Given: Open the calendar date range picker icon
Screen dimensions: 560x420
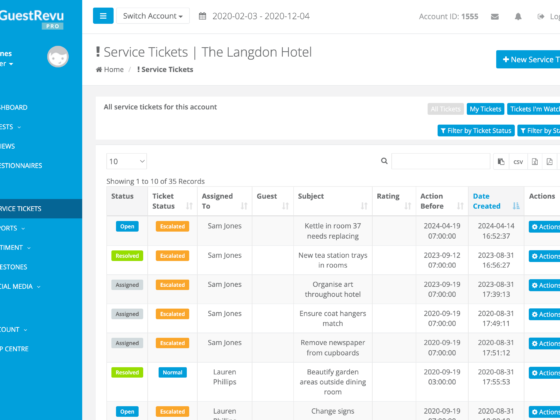Looking at the screenshot, I should (202, 16).
